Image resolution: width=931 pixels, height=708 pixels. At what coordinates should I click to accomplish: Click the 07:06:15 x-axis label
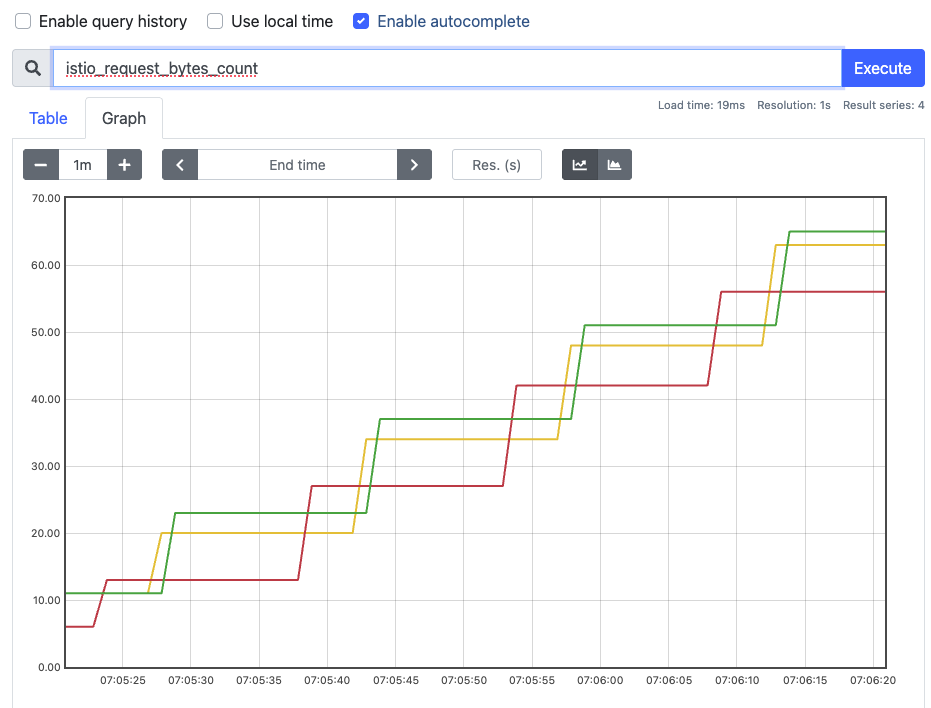click(x=805, y=681)
